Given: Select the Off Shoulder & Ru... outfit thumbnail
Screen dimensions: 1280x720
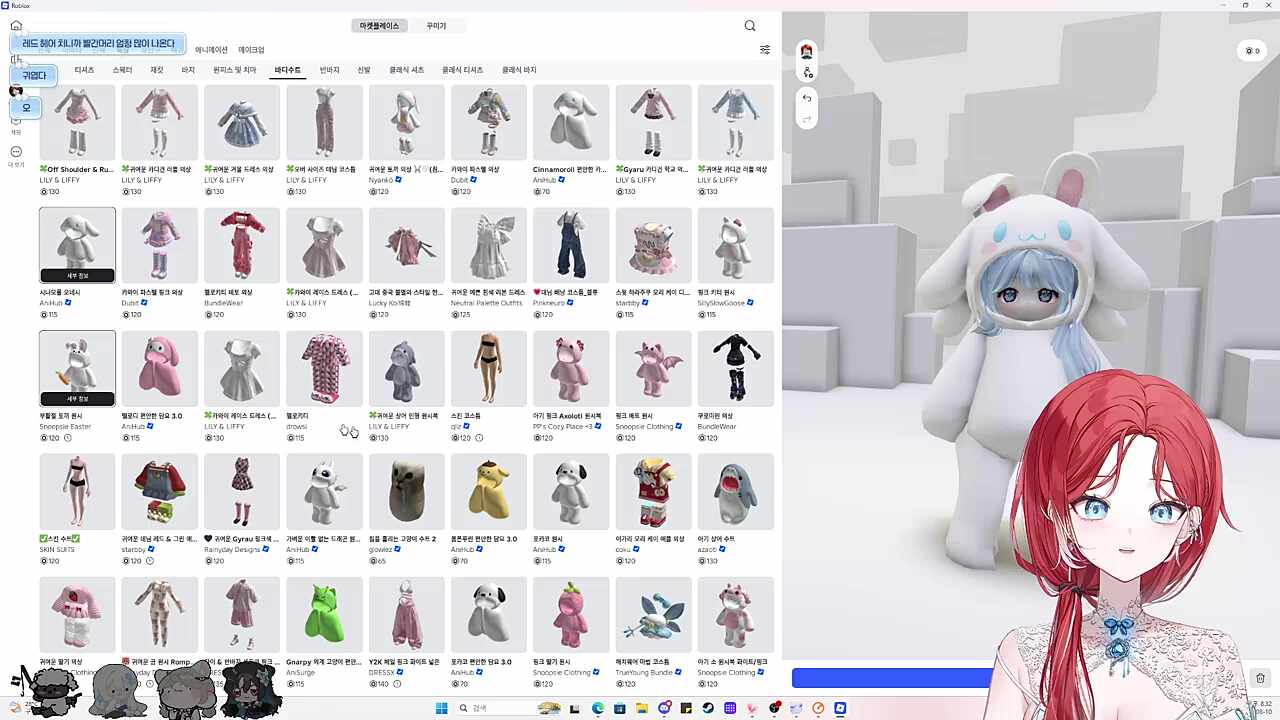Looking at the screenshot, I should 77,123.
